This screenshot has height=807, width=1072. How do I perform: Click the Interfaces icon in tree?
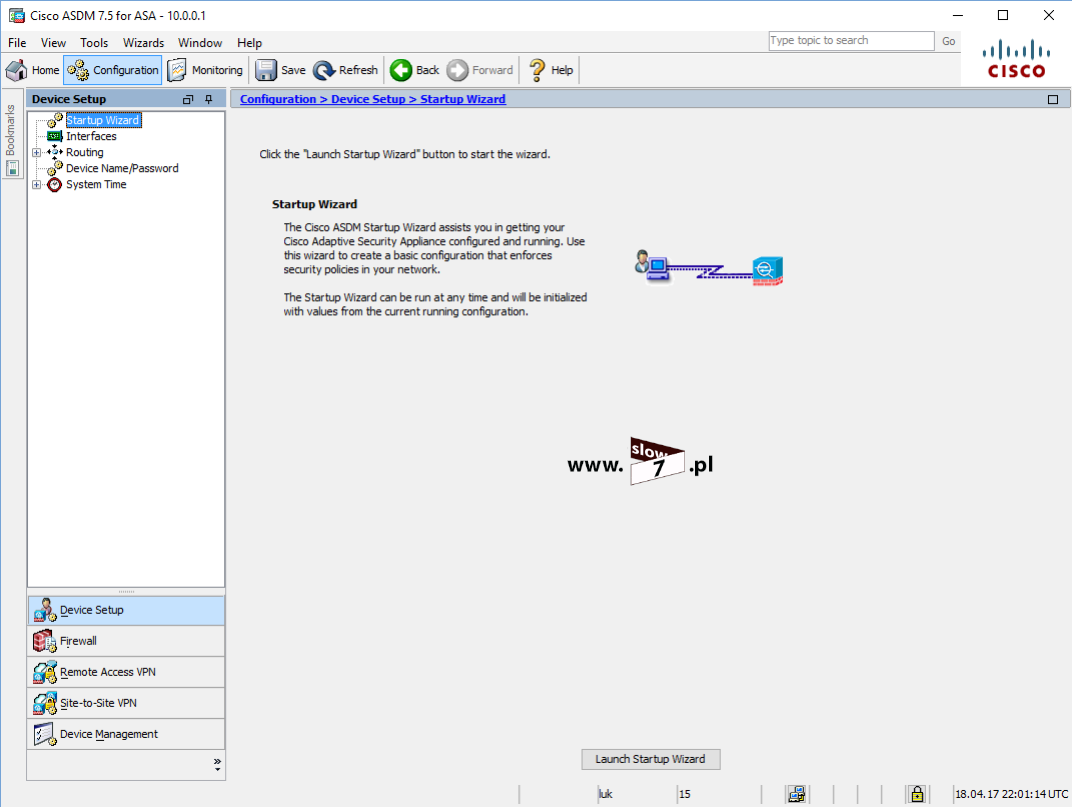click(x=55, y=136)
